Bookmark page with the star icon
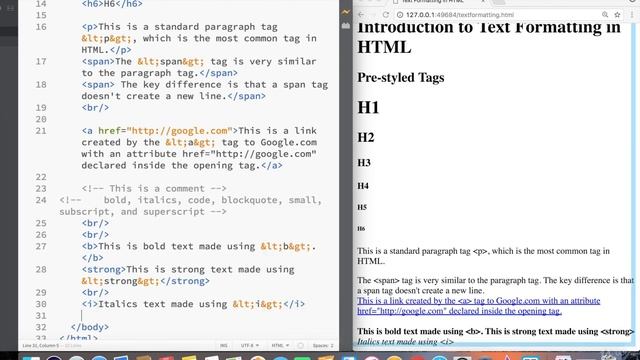This screenshot has height=360, width=640. (617, 15)
